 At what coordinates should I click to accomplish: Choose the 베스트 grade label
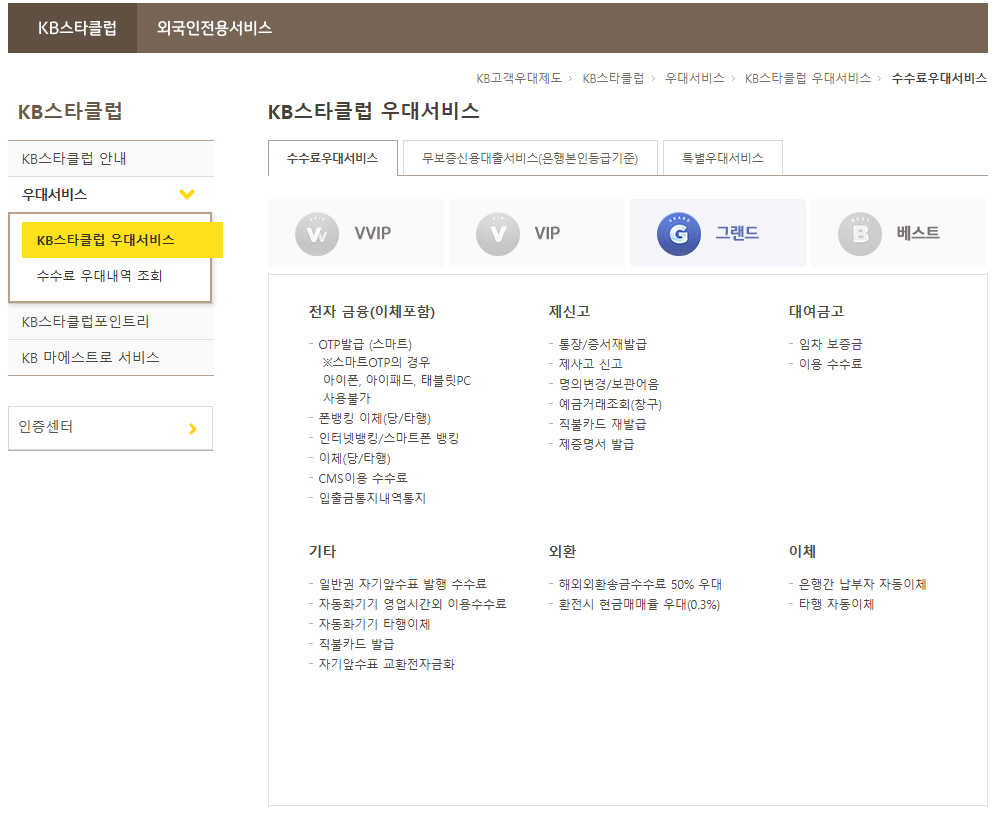coord(918,233)
